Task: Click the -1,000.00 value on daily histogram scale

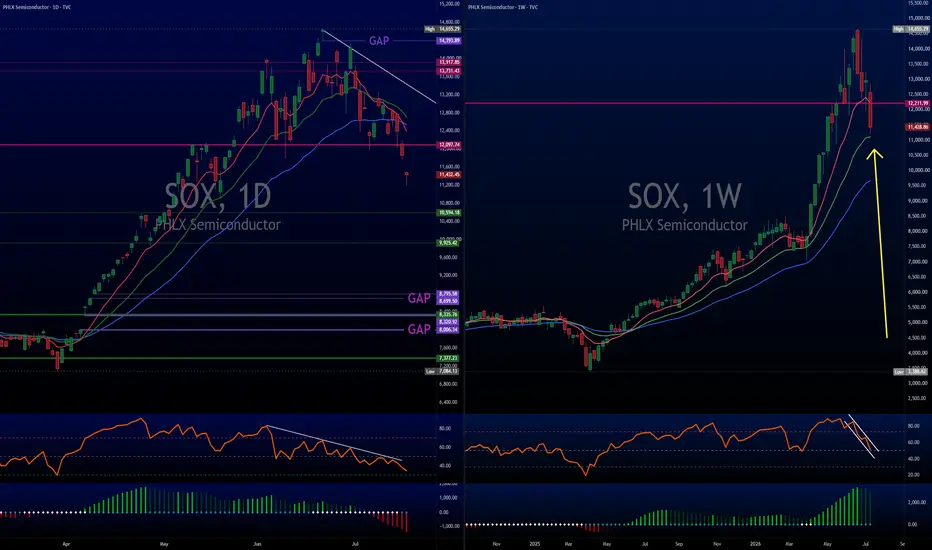Action: 449,526
